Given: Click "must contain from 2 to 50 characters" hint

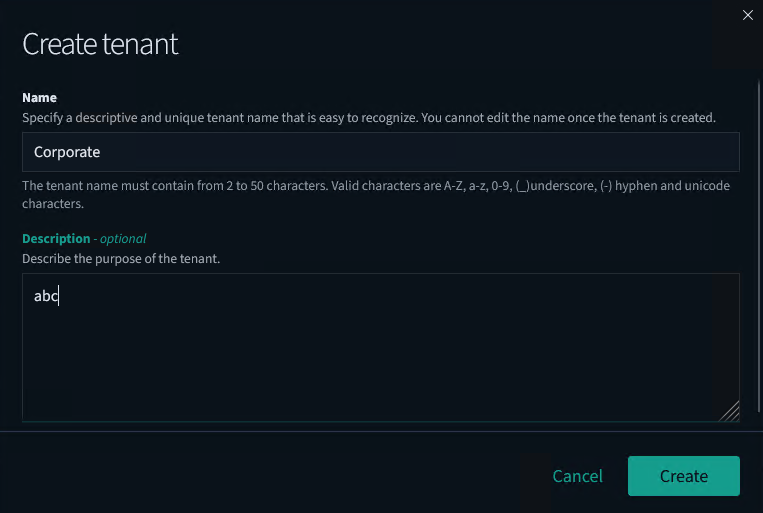Looking at the screenshot, I should tap(238, 186).
